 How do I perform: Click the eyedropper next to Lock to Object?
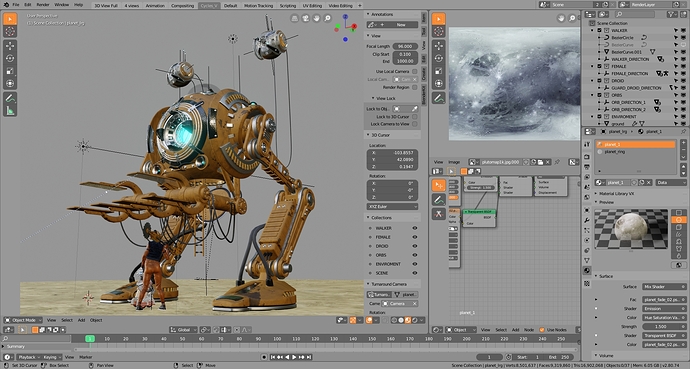tap(415, 109)
